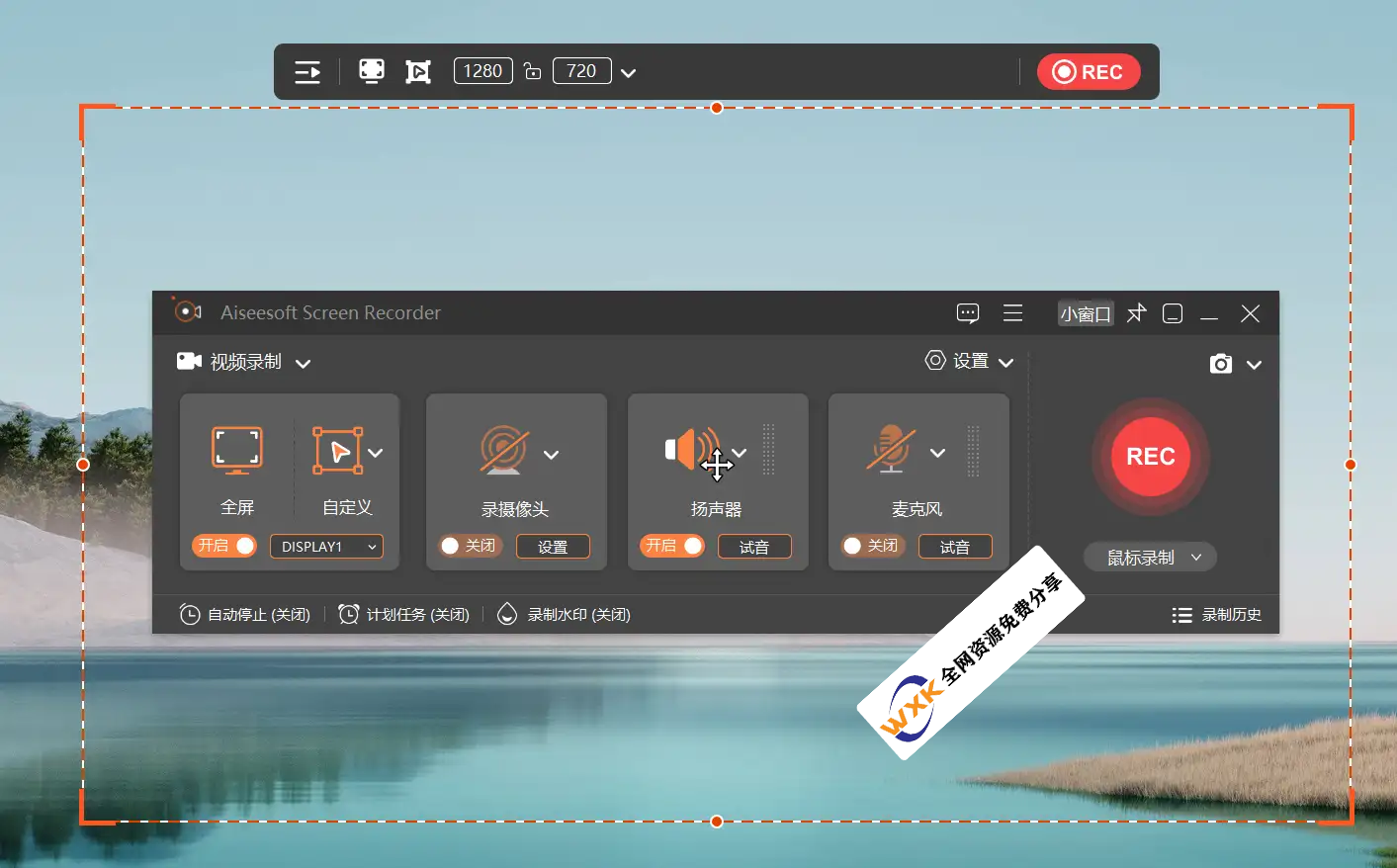Open the DISPLAY1 monitor dropdown

[x=327, y=547]
